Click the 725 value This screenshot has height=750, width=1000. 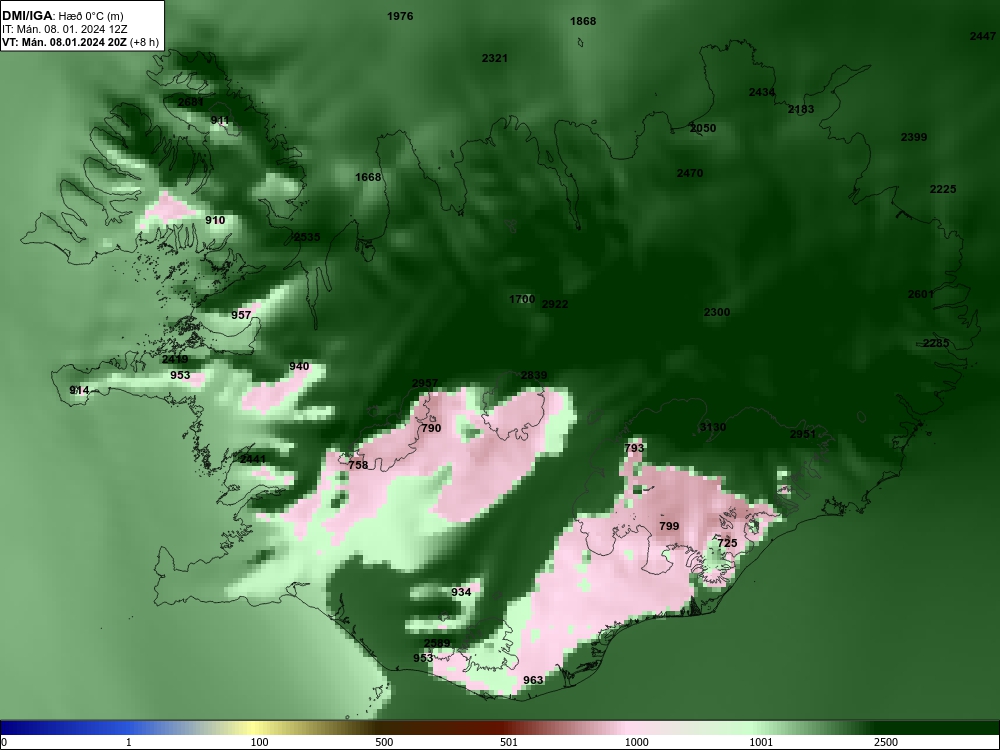pos(727,543)
